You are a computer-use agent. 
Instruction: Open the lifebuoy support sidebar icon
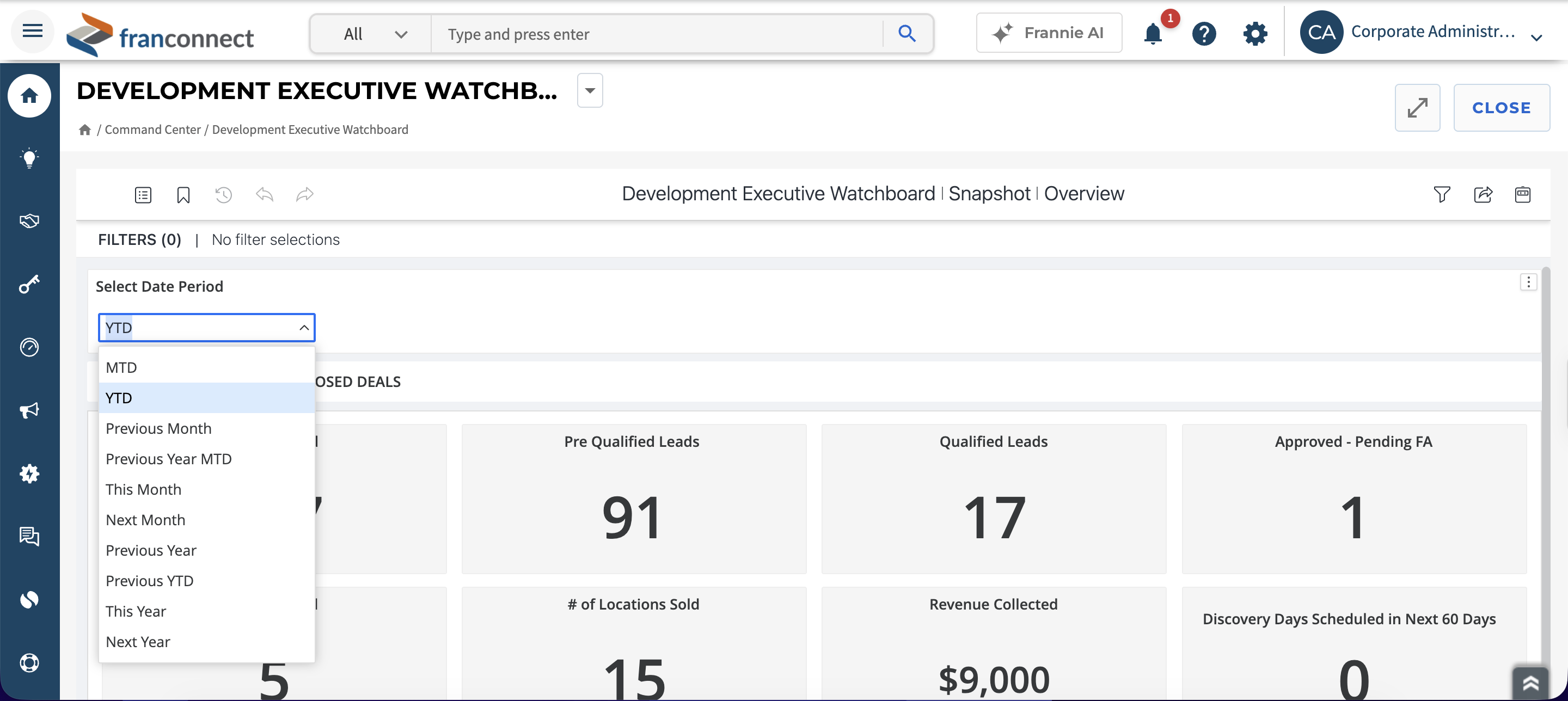[29, 662]
